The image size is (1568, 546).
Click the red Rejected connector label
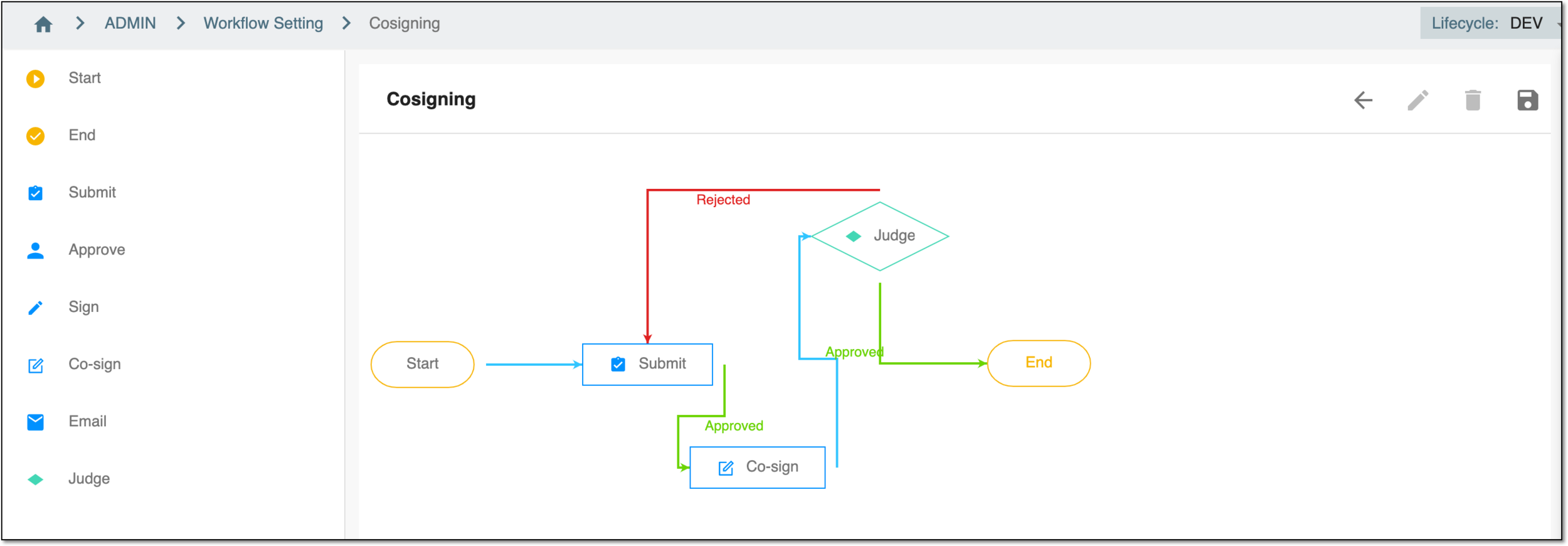(723, 200)
